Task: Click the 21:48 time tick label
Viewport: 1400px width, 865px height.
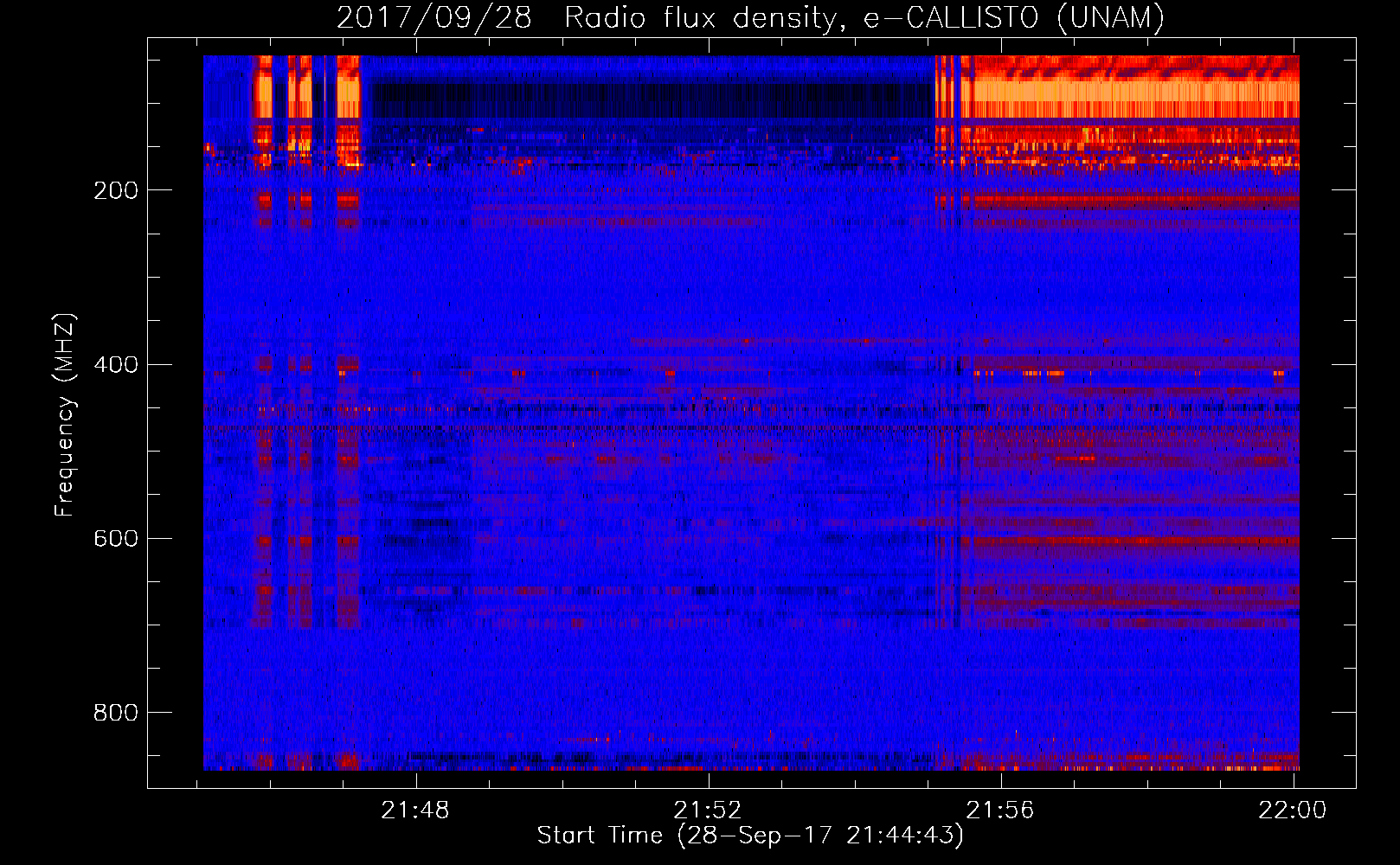Action: [415, 811]
